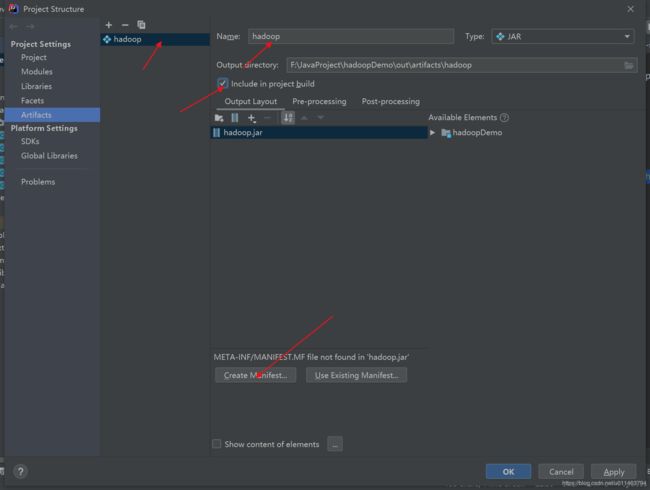Image resolution: width=650 pixels, height=490 pixels.
Task: Create directory icon in Output Layout toolbar
Action: point(219,118)
